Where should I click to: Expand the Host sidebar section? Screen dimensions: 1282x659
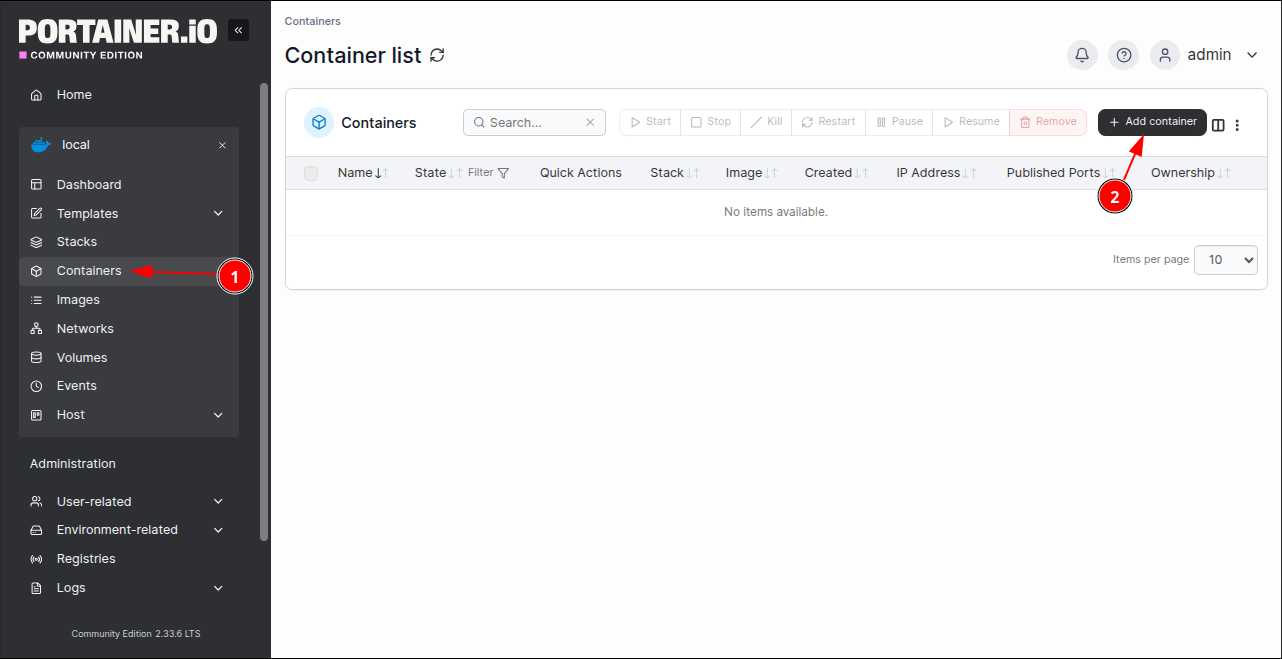click(218, 415)
